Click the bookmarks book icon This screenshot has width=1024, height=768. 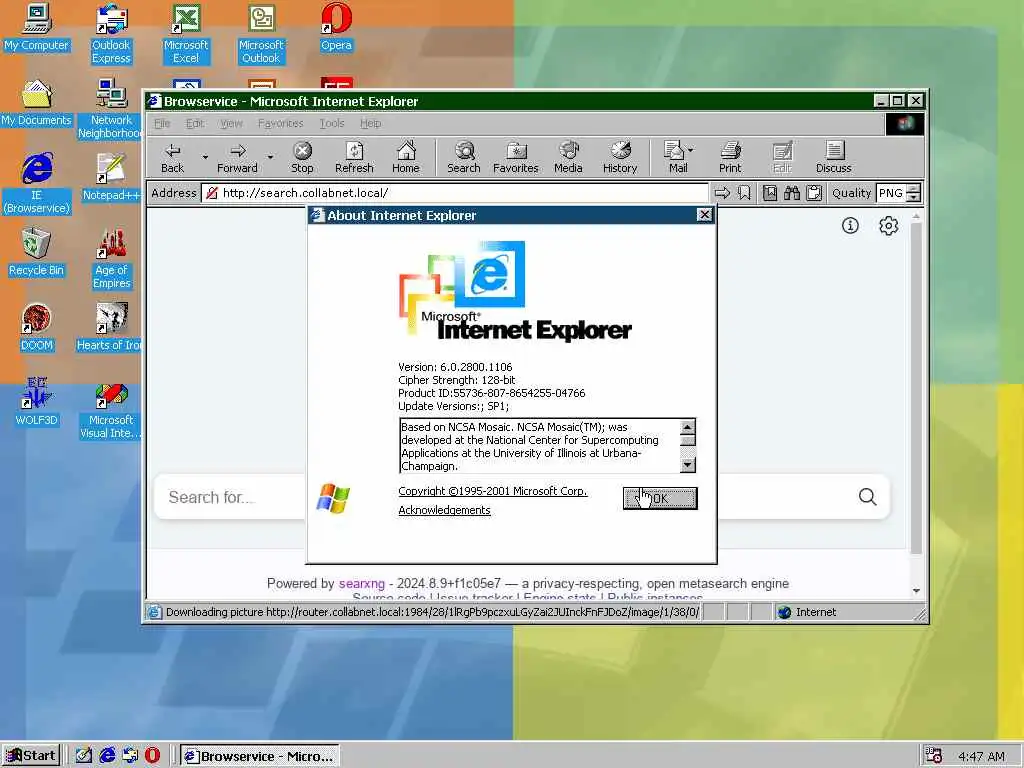coord(770,193)
